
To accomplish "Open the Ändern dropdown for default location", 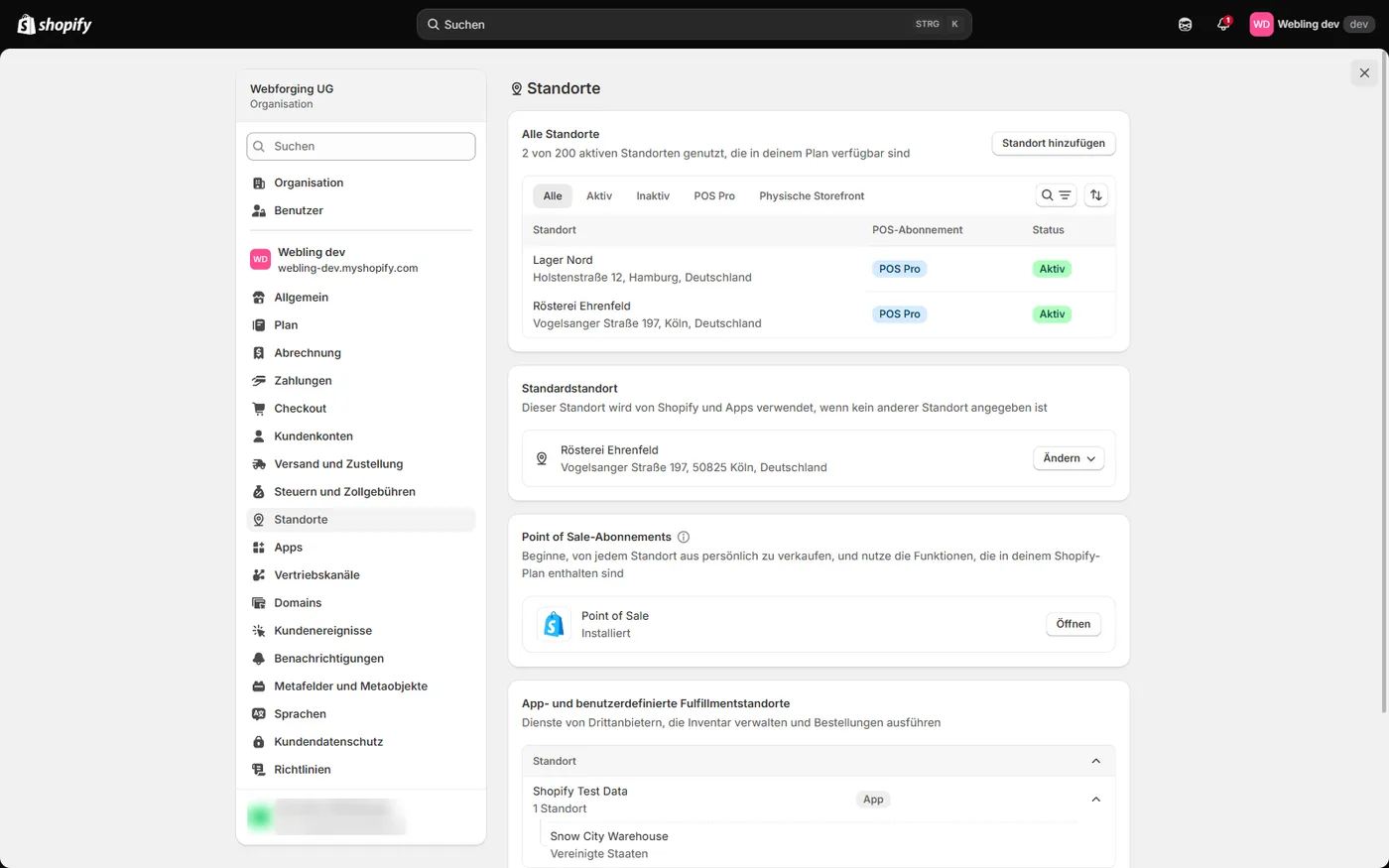I will pyautogui.click(x=1069, y=458).
